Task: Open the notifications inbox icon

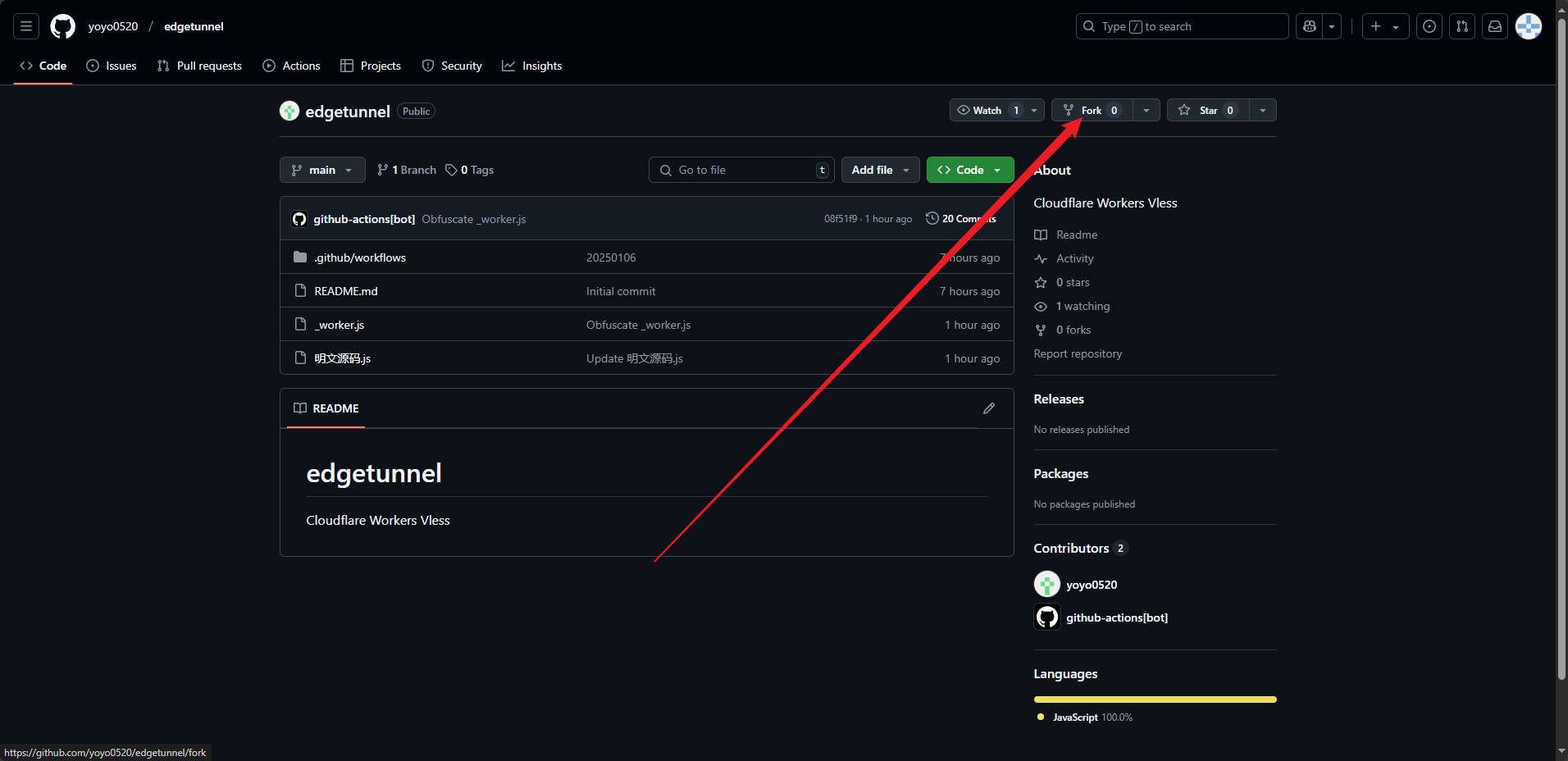Action: (x=1495, y=26)
